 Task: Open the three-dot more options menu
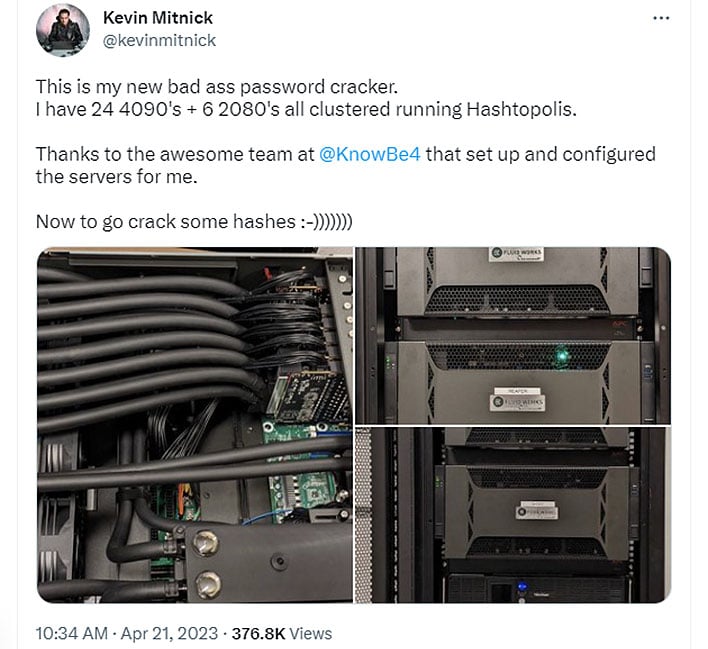point(661,18)
